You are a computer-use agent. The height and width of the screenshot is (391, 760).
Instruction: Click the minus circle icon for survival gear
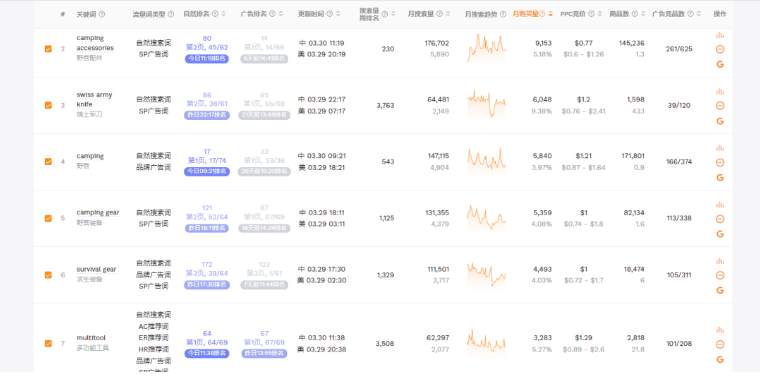pos(720,275)
